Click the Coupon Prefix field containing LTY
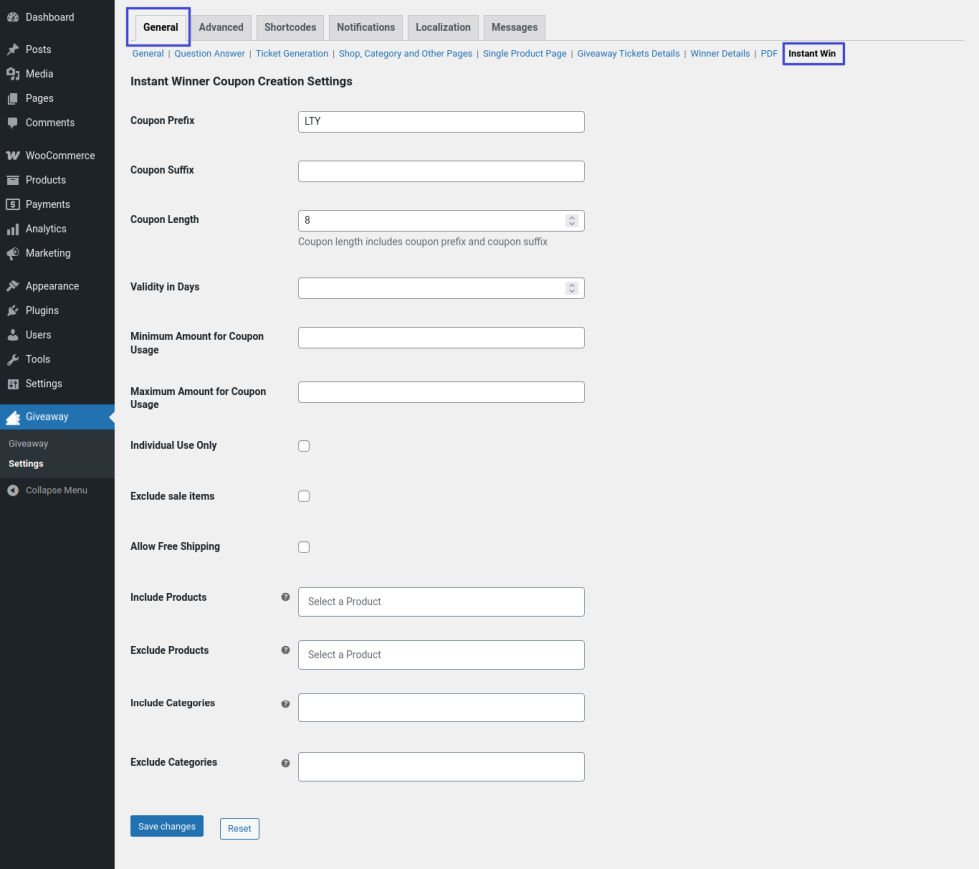The image size is (979, 869). [x=441, y=122]
